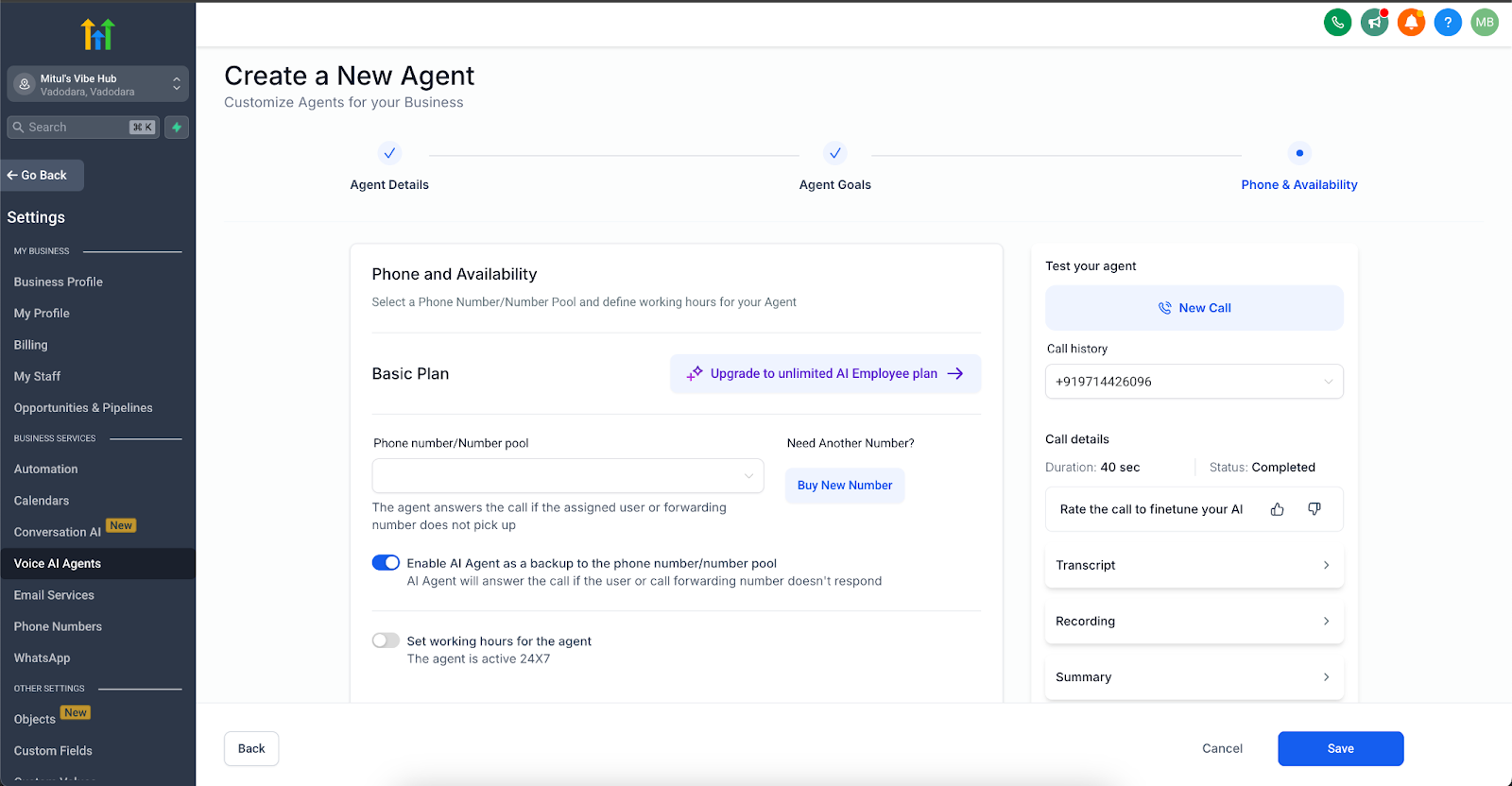This screenshot has height=786, width=1512.
Task: Open Phone Numbers in settings sidebar
Action: (58, 626)
